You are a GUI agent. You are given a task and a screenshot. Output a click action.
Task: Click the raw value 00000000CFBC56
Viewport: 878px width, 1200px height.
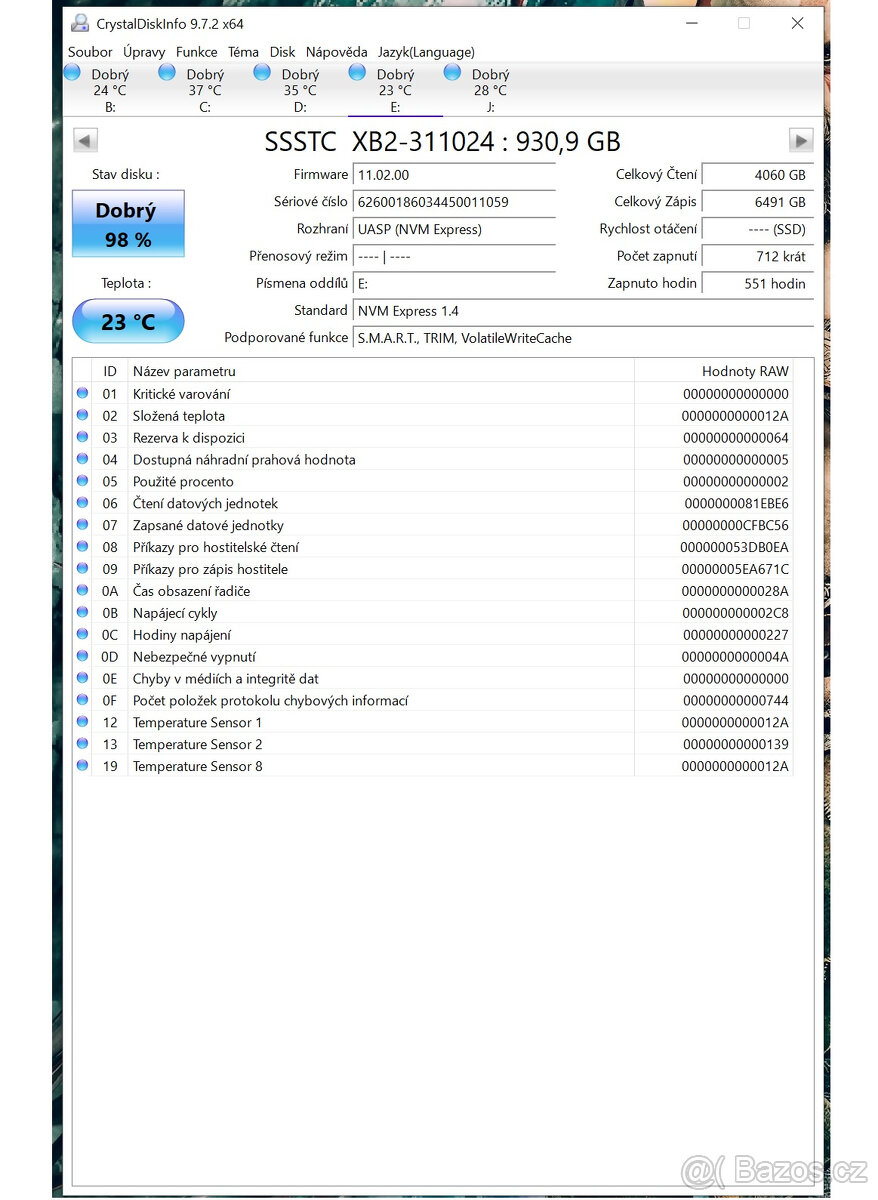coord(736,525)
